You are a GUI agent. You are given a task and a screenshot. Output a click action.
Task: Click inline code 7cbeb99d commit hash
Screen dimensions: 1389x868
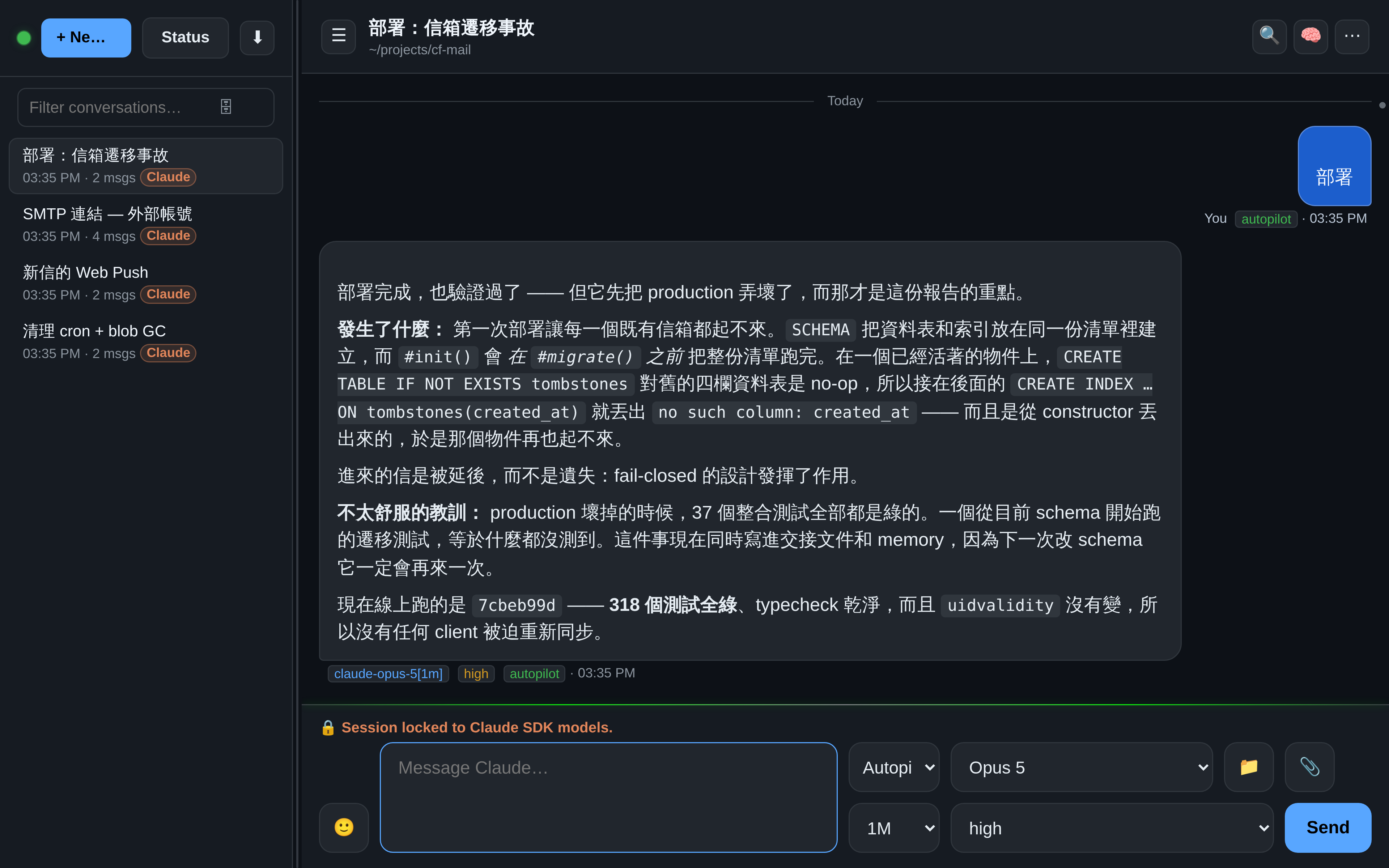[517, 605]
